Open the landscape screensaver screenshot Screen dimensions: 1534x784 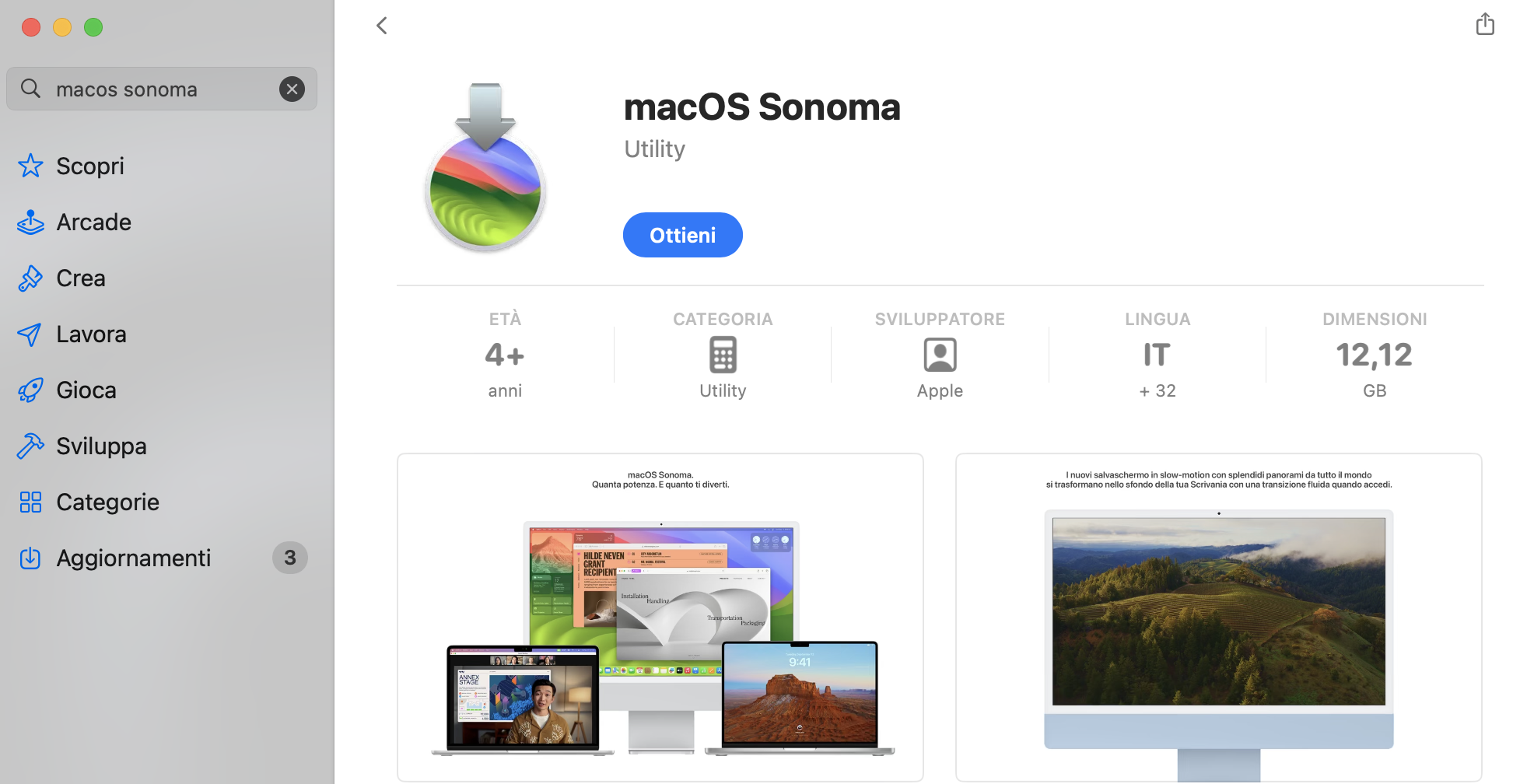point(1218,618)
